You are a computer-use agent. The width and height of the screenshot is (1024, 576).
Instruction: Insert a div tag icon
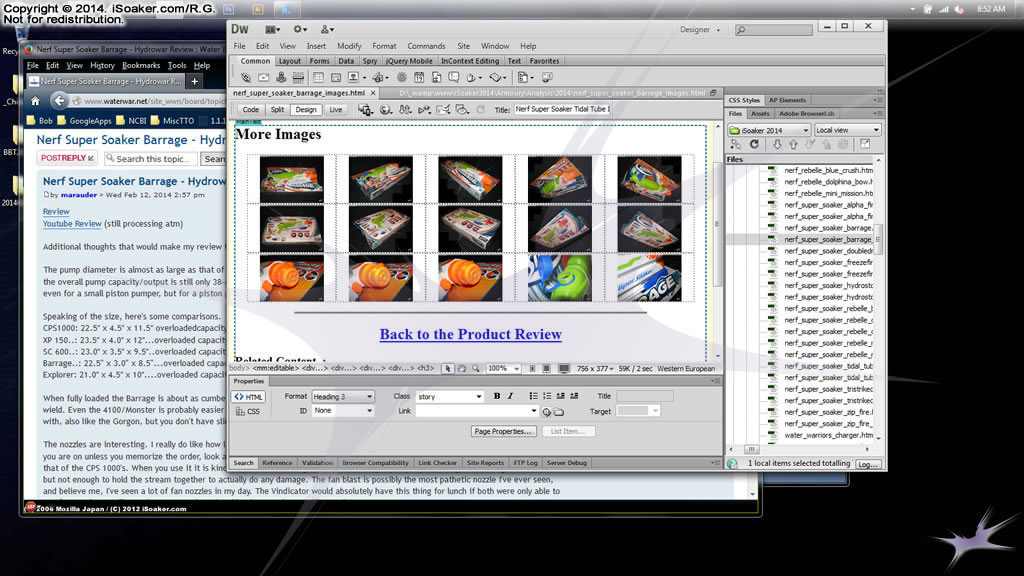pos(336,77)
